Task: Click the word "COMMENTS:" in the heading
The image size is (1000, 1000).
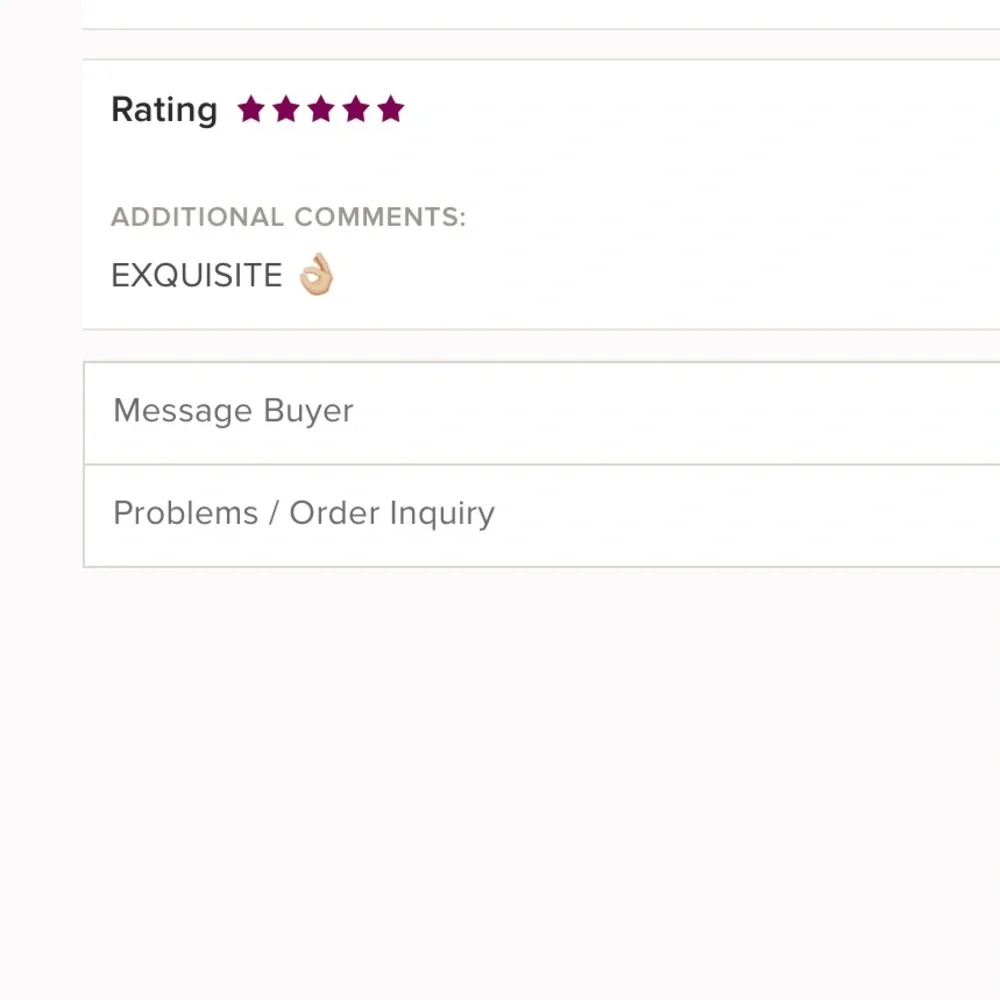Action: (380, 217)
